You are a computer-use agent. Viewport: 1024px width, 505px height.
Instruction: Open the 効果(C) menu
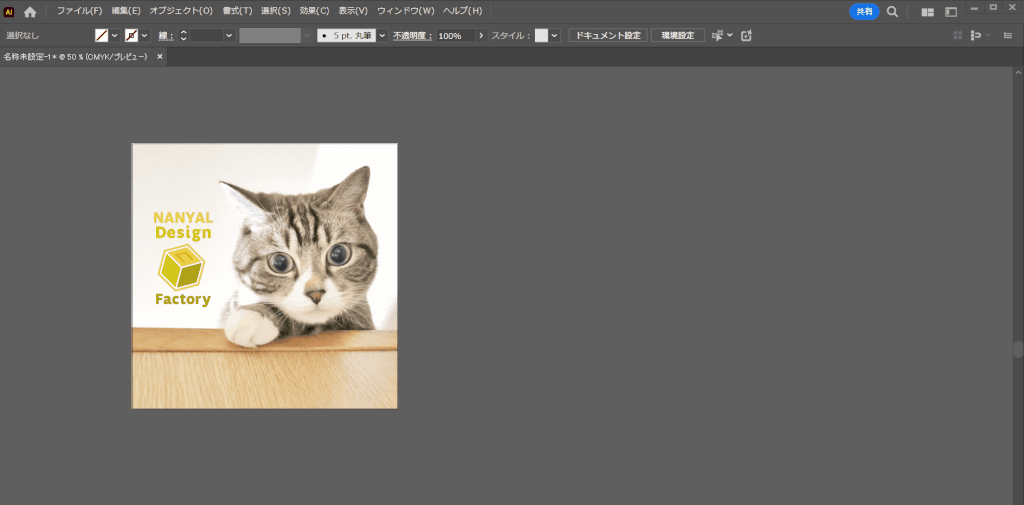[314, 11]
